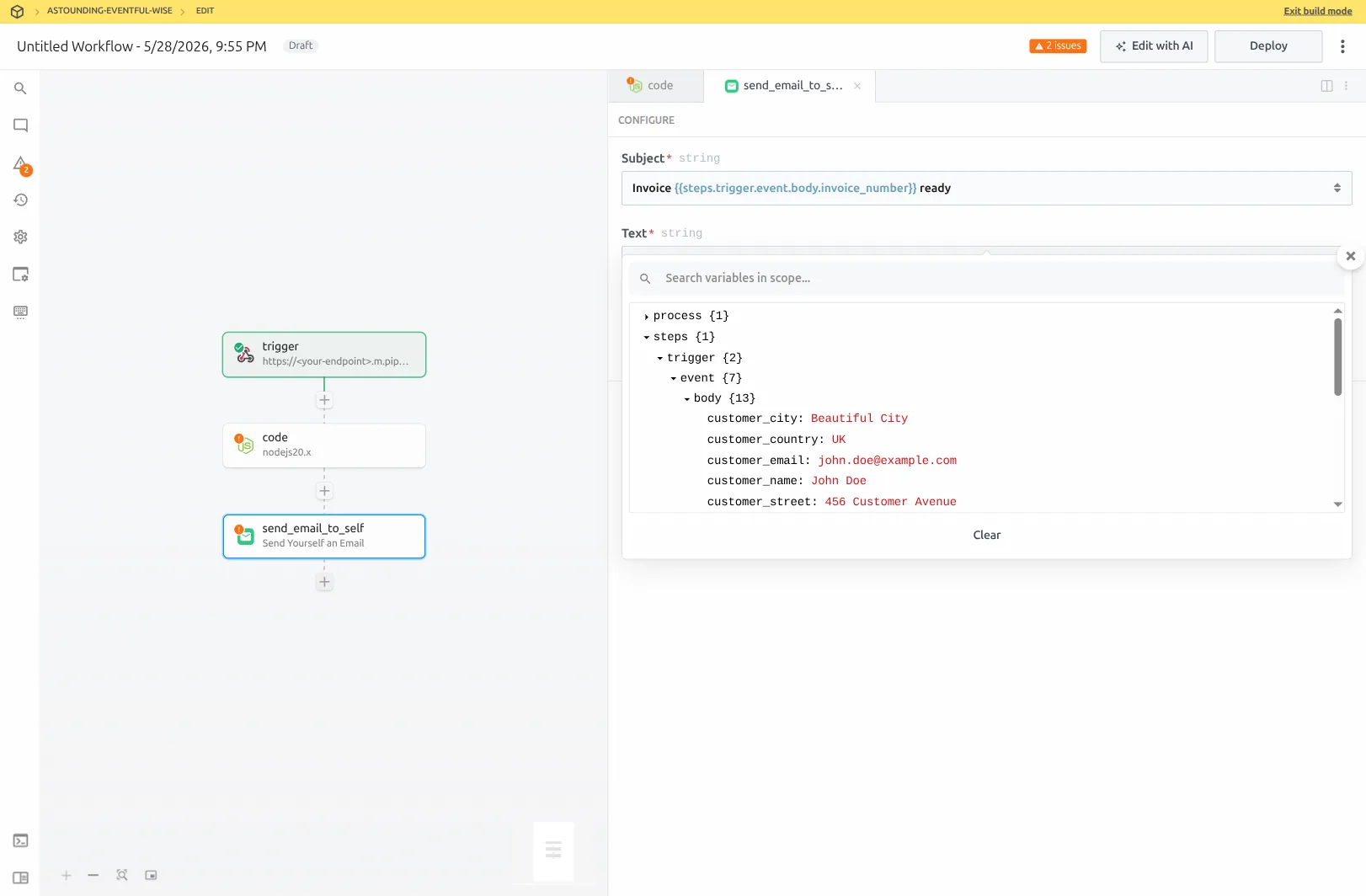The width and height of the screenshot is (1366, 896).
Task: Open the comments icon in left sidebar
Action: (20, 125)
